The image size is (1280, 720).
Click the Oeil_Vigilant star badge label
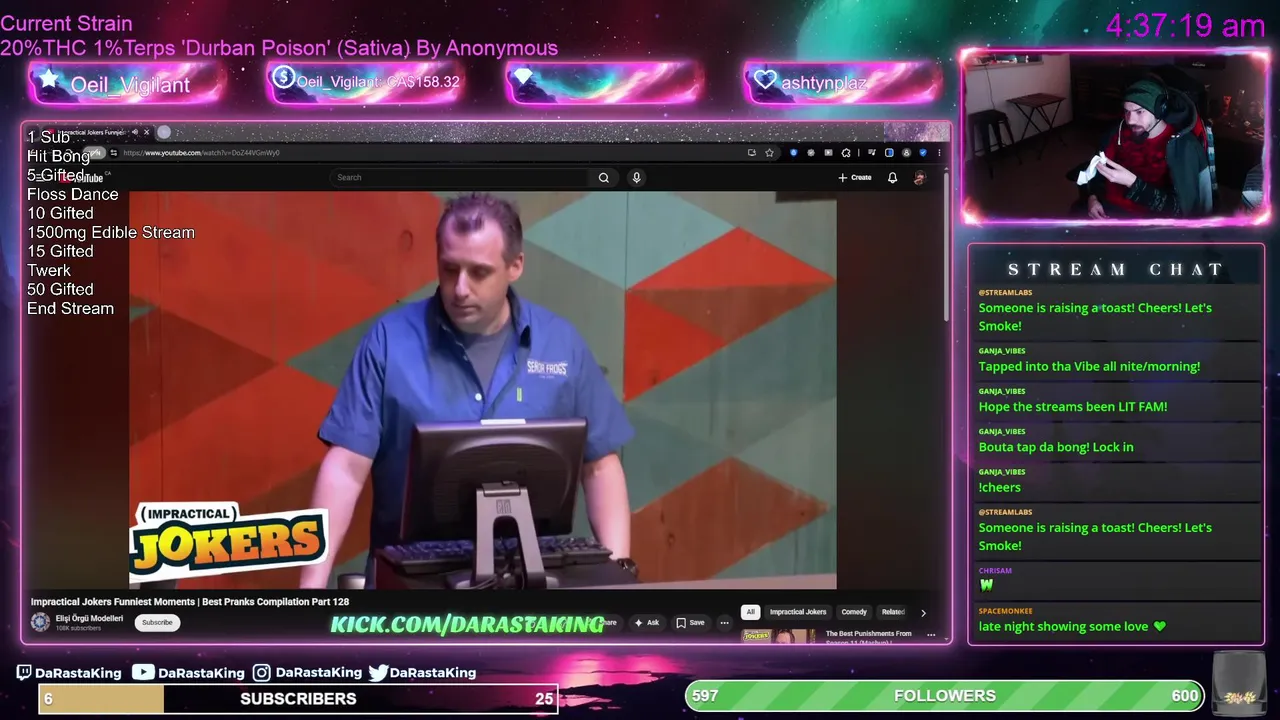(129, 85)
